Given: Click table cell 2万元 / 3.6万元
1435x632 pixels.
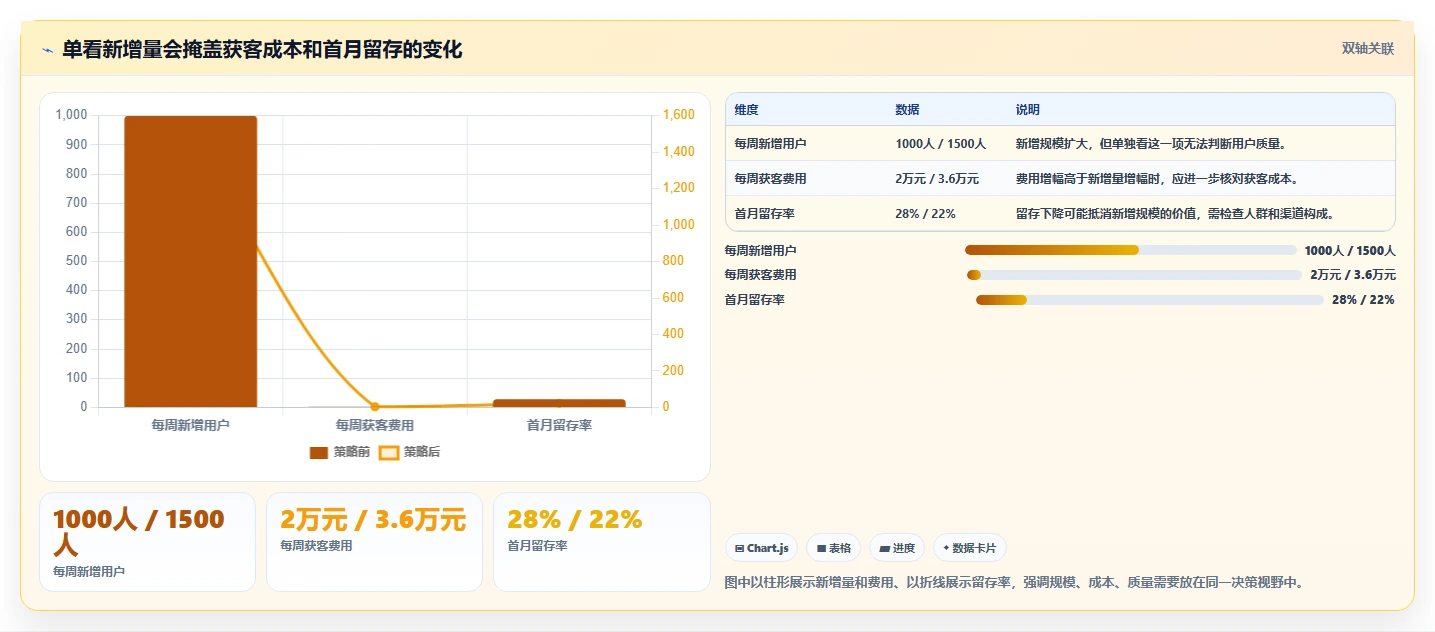Looking at the screenshot, I should 936,179.
